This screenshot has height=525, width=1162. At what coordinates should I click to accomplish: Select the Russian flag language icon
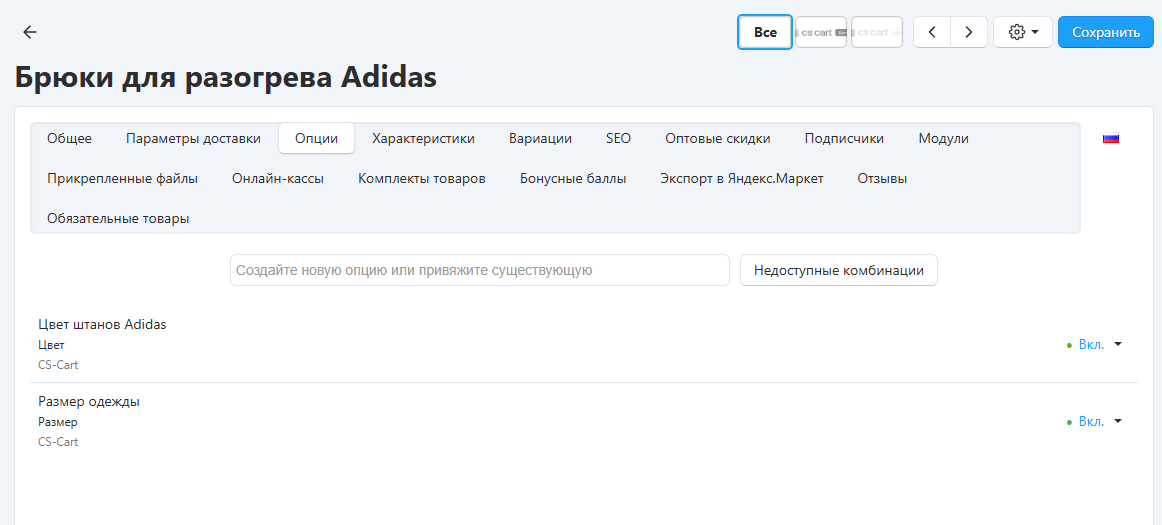pos(1110,138)
